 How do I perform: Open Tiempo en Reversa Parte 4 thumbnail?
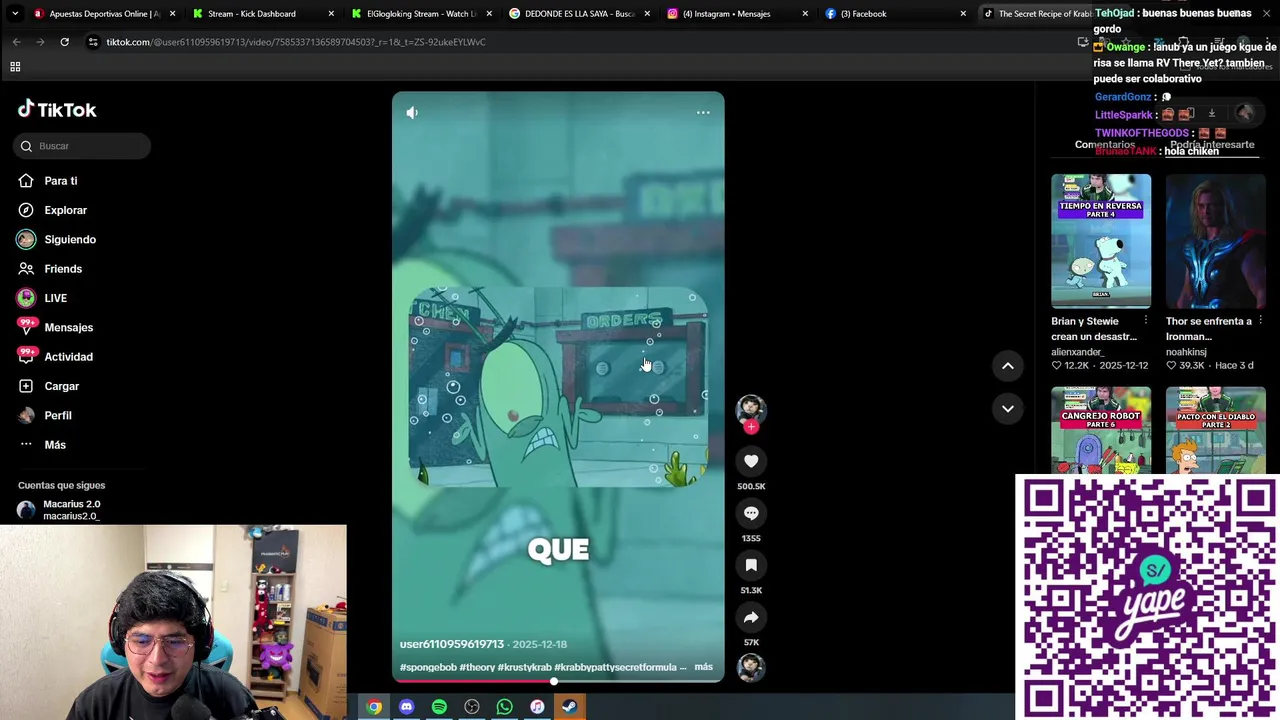1101,241
